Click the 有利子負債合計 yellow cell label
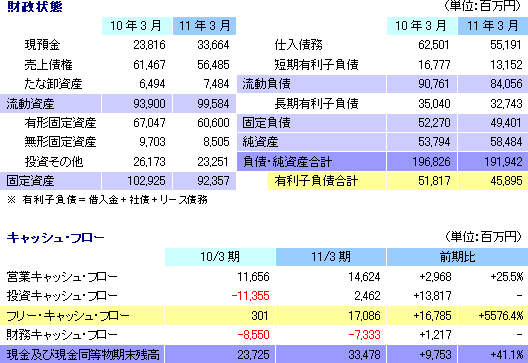The height and width of the screenshot is (363, 528). coord(316,181)
